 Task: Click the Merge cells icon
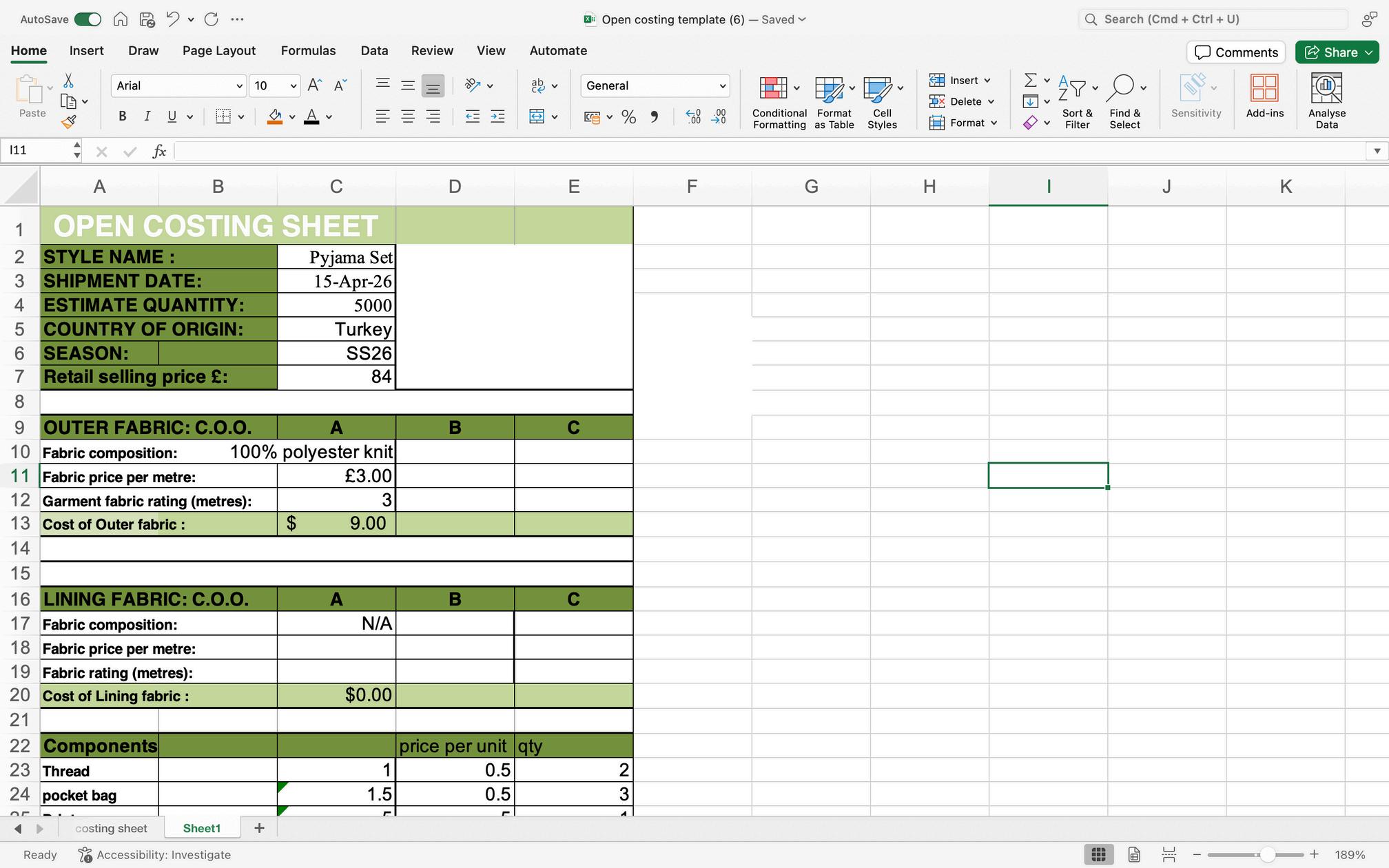pyautogui.click(x=537, y=116)
